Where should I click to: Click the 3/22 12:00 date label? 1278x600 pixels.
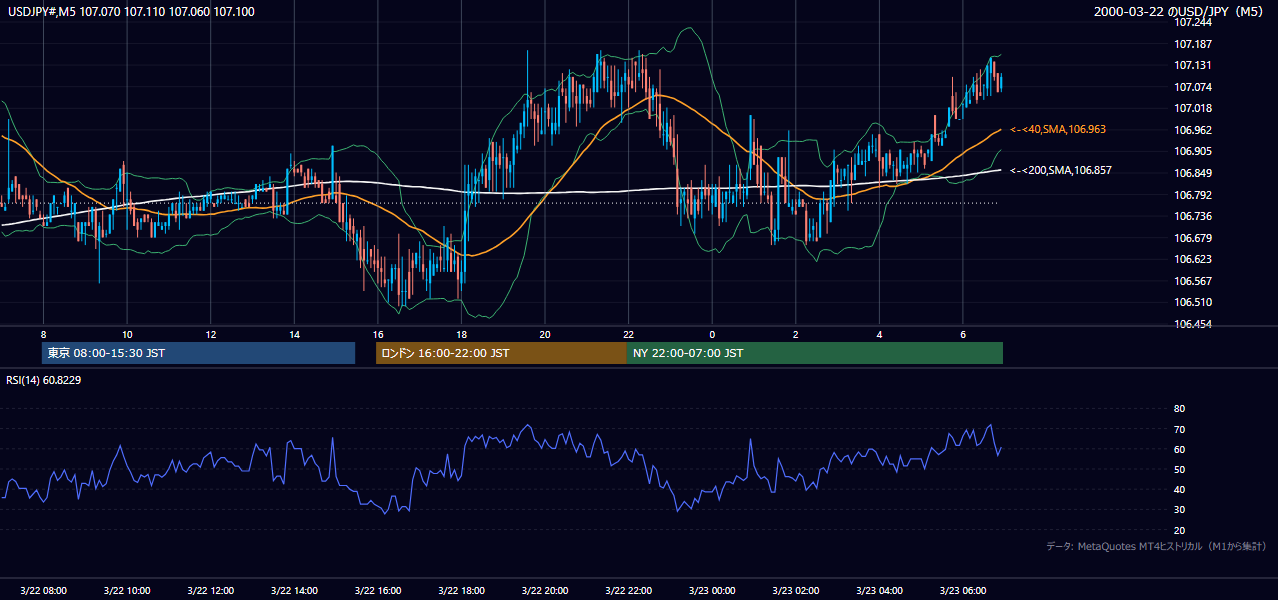click(x=211, y=591)
